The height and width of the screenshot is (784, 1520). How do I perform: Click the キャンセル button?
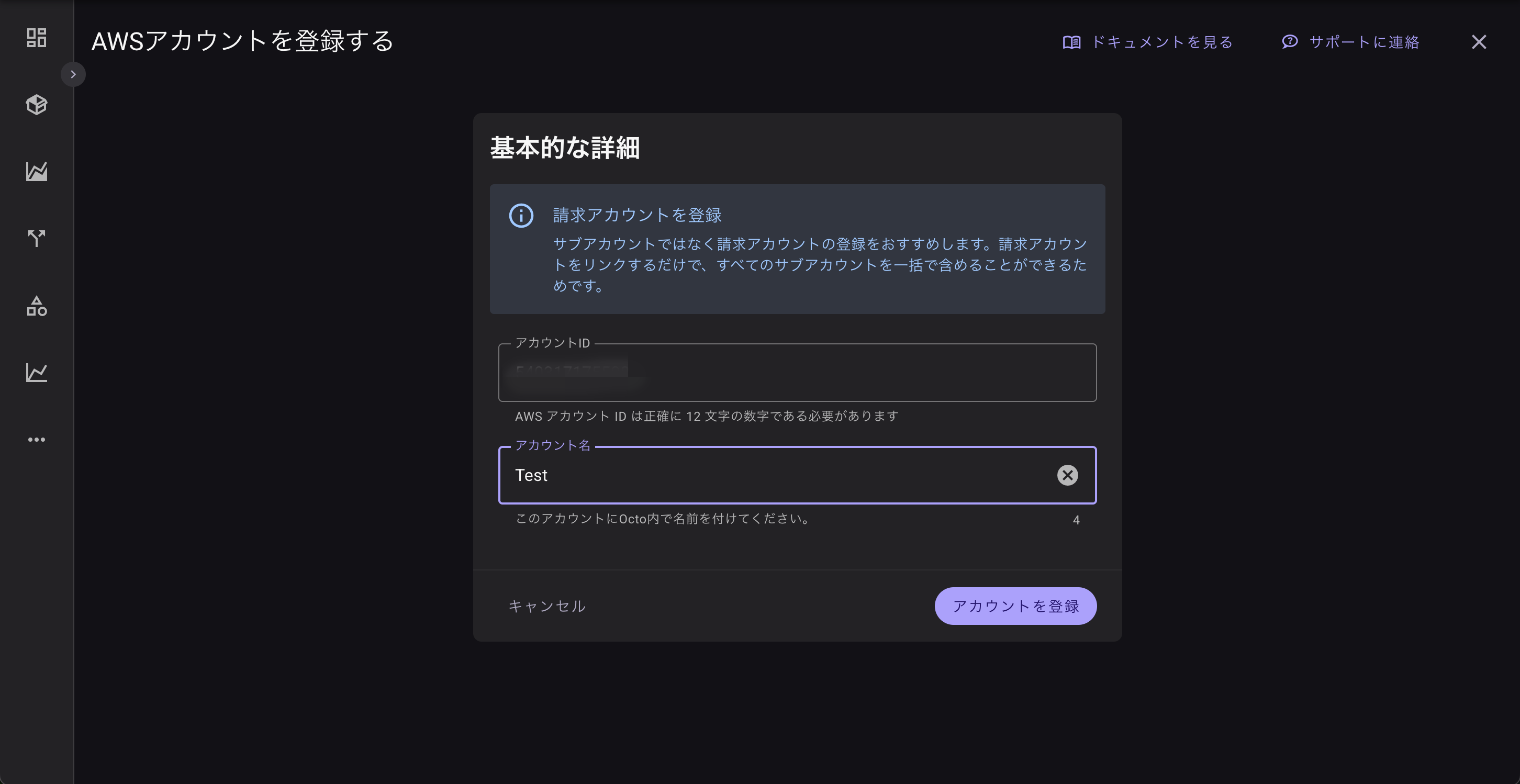tap(546, 606)
